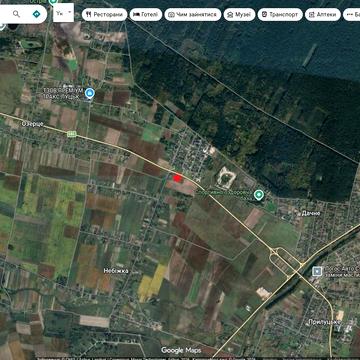The width and height of the screenshot is (360, 360).
Task: Click the Дачне village label
Action: [x=311, y=213]
